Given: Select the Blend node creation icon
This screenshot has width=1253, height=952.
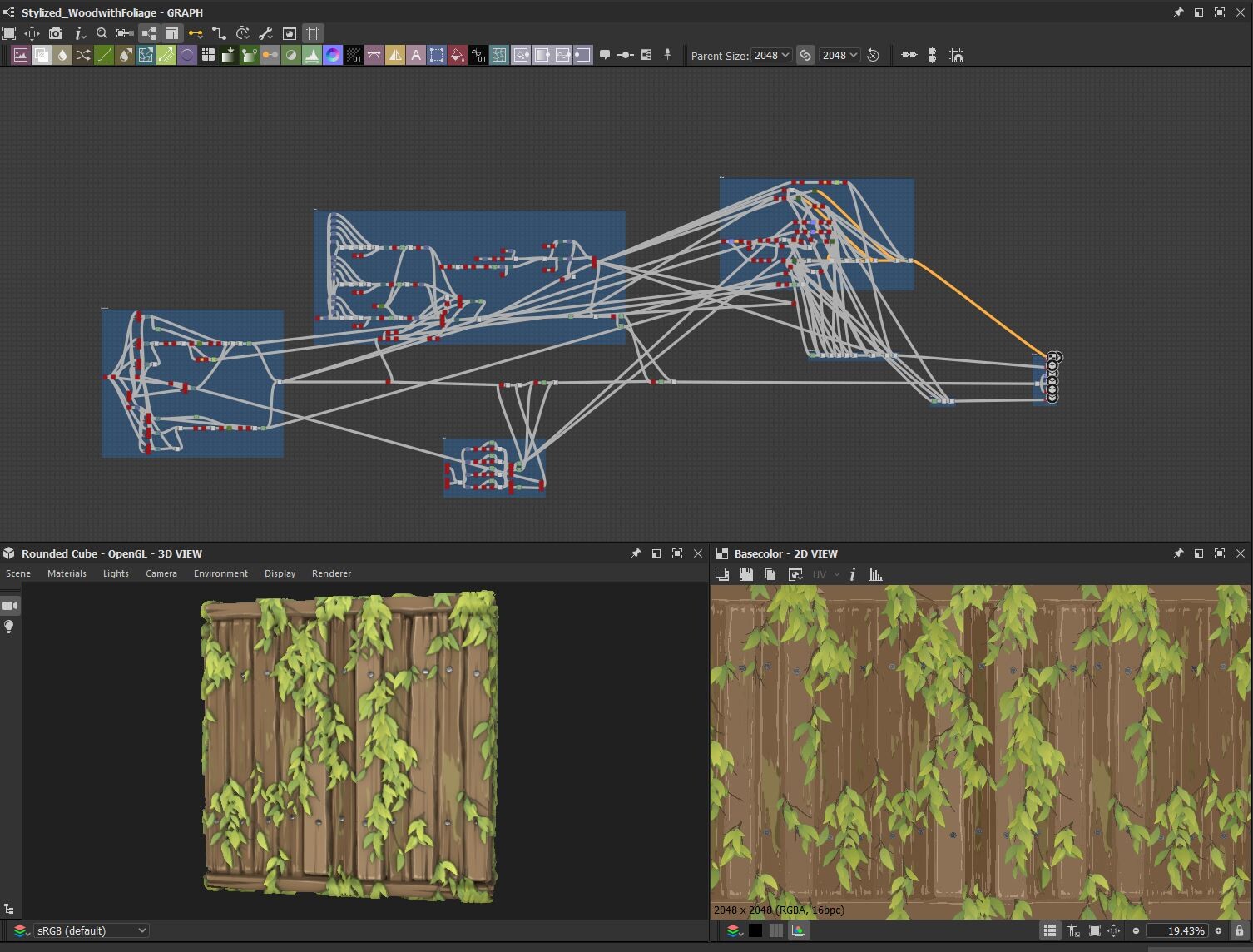Looking at the screenshot, I should coord(42,55).
